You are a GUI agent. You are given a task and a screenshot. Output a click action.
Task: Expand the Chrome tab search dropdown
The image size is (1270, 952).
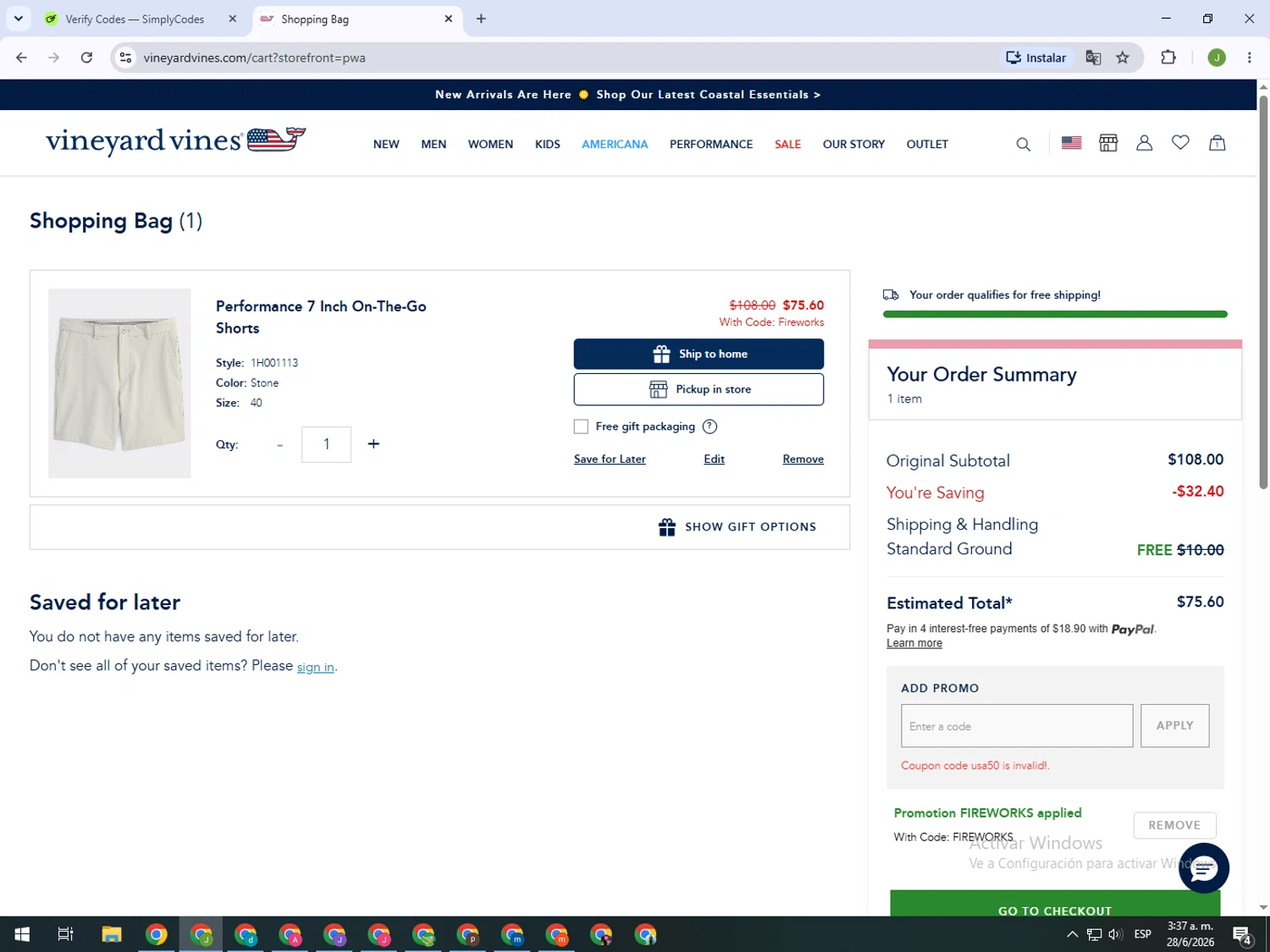(x=18, y=19)
